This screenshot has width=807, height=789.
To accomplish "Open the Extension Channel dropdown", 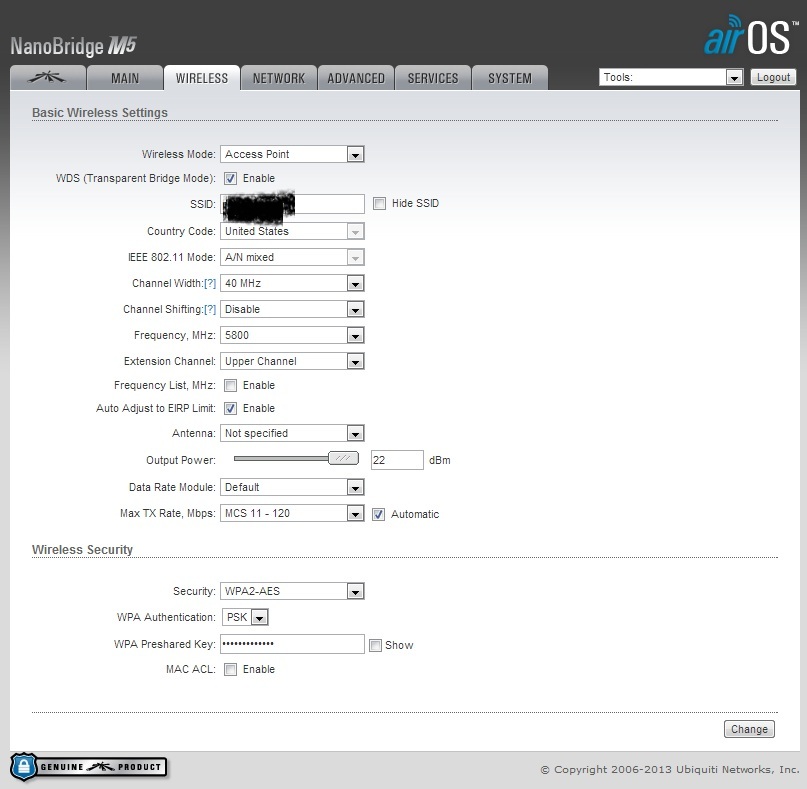I will (x=292, y=361).
